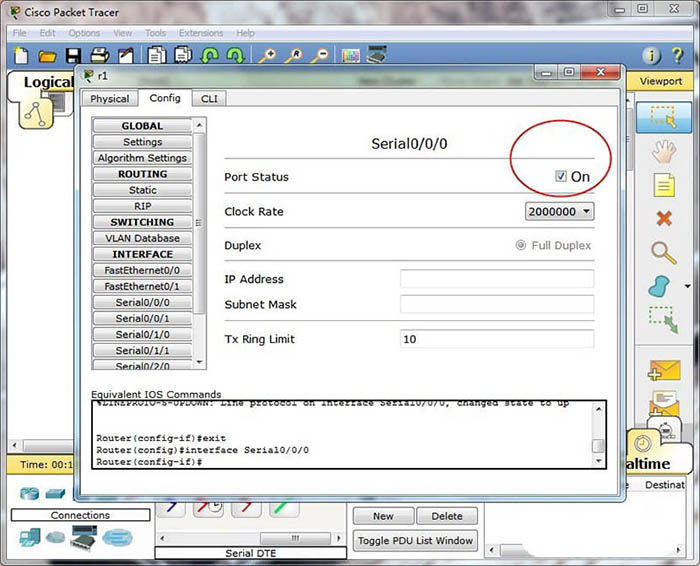
Task: Open the Extensions menu
Action: 201,33
